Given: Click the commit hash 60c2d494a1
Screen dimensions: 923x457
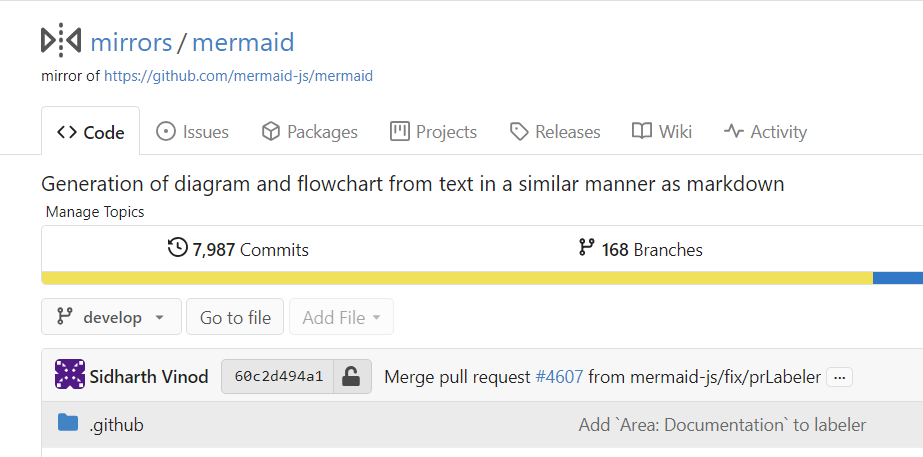Looking at the screenshot, I should coord(278,376).
